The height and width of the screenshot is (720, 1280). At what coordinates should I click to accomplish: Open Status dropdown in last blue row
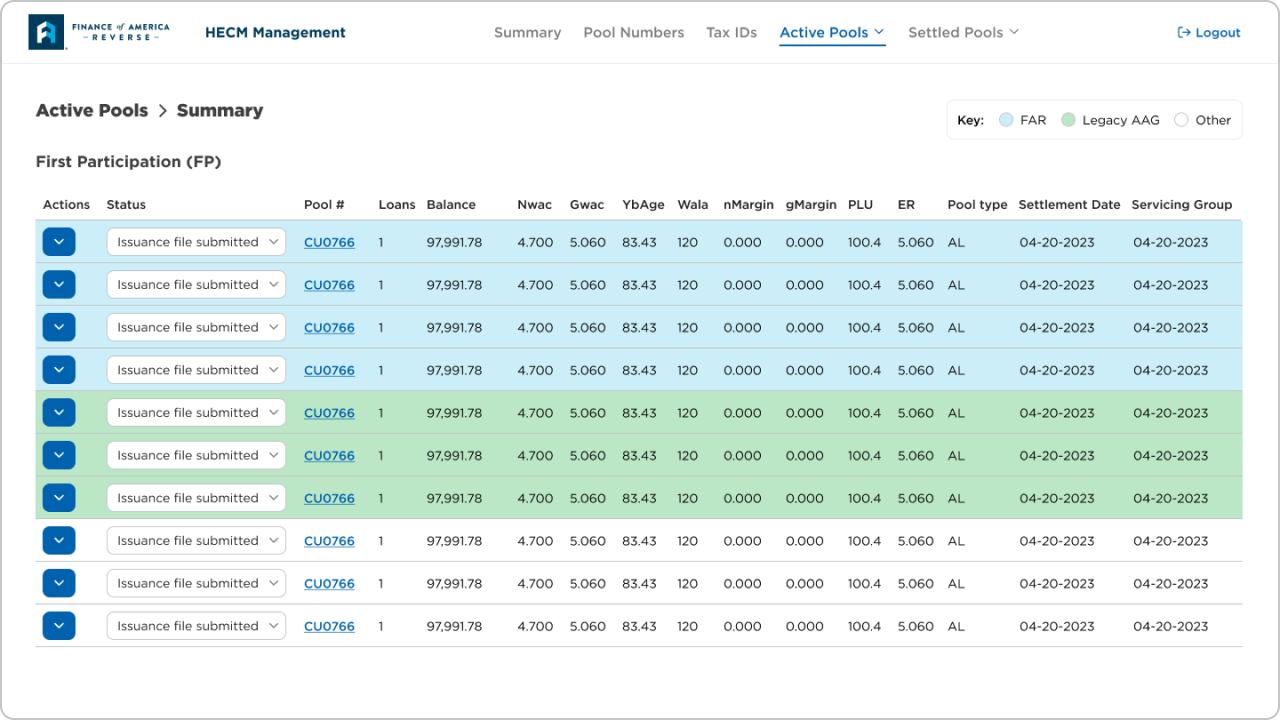(196, 370)
